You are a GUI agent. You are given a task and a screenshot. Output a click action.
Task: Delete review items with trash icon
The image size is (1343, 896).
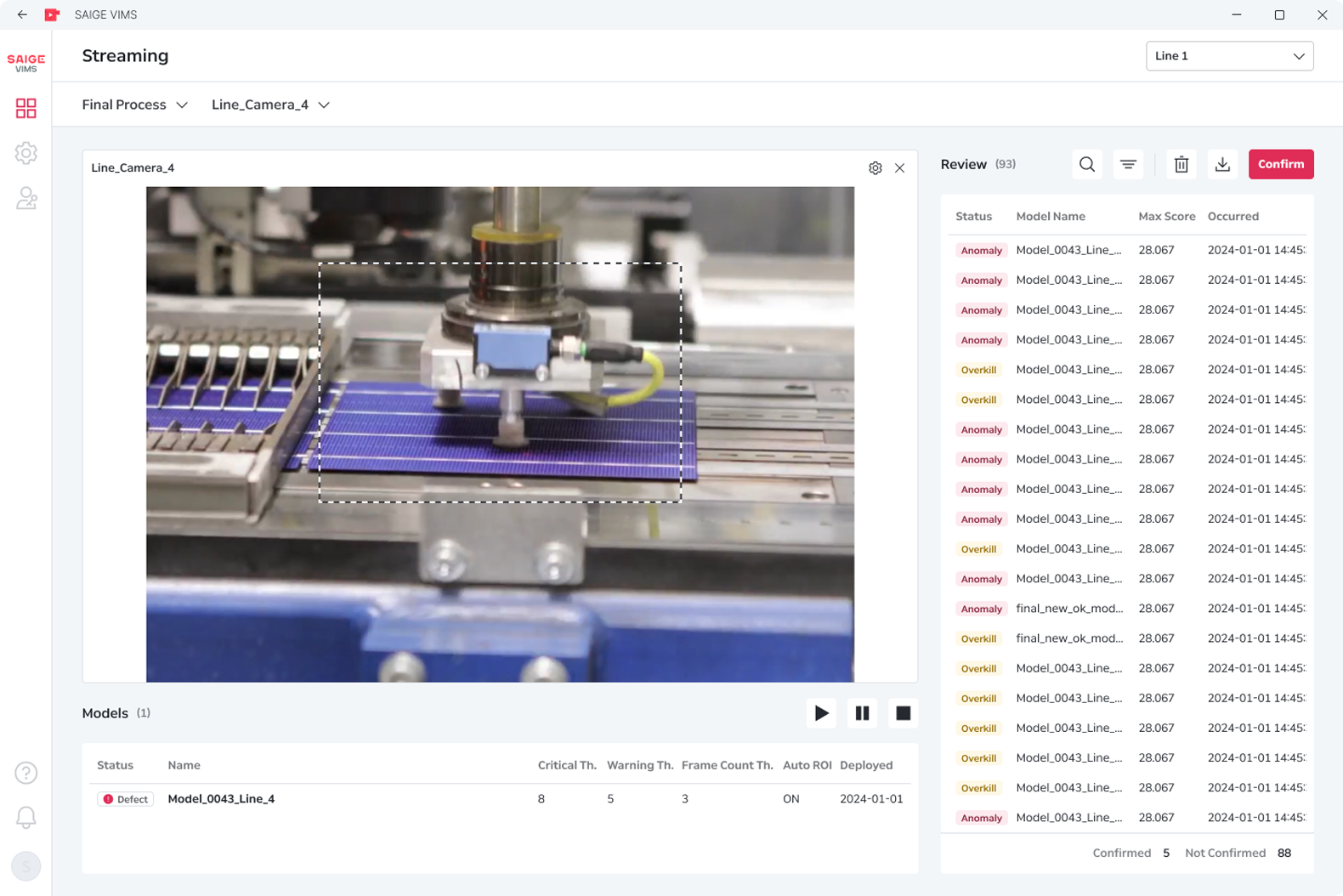click(1181, 164)
